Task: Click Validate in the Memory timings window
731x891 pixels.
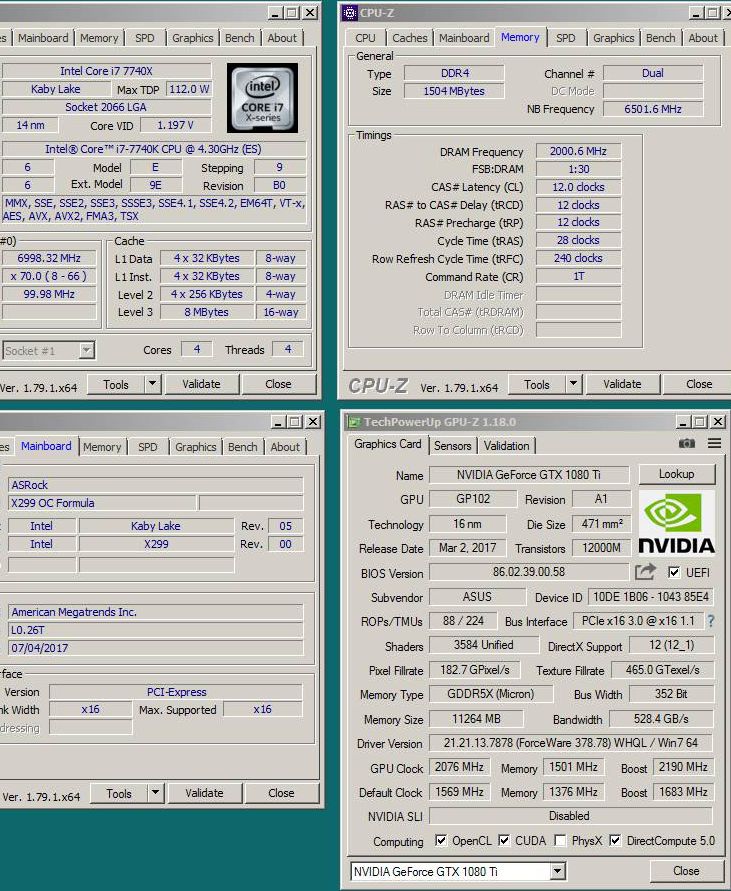Action: click(622, 384)
